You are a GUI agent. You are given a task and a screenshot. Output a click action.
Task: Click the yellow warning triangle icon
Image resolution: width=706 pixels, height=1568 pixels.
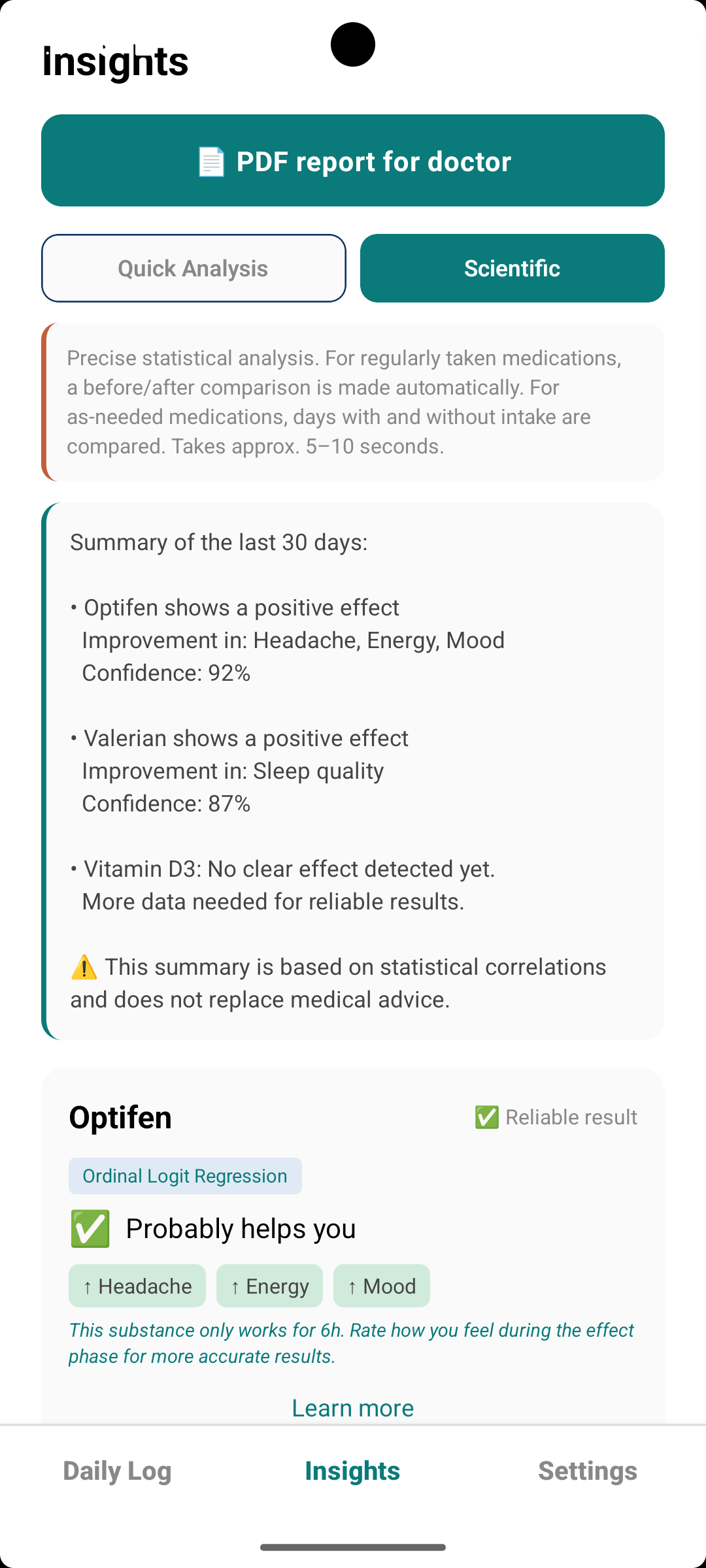pyautogui.click(x=84, y=968)
